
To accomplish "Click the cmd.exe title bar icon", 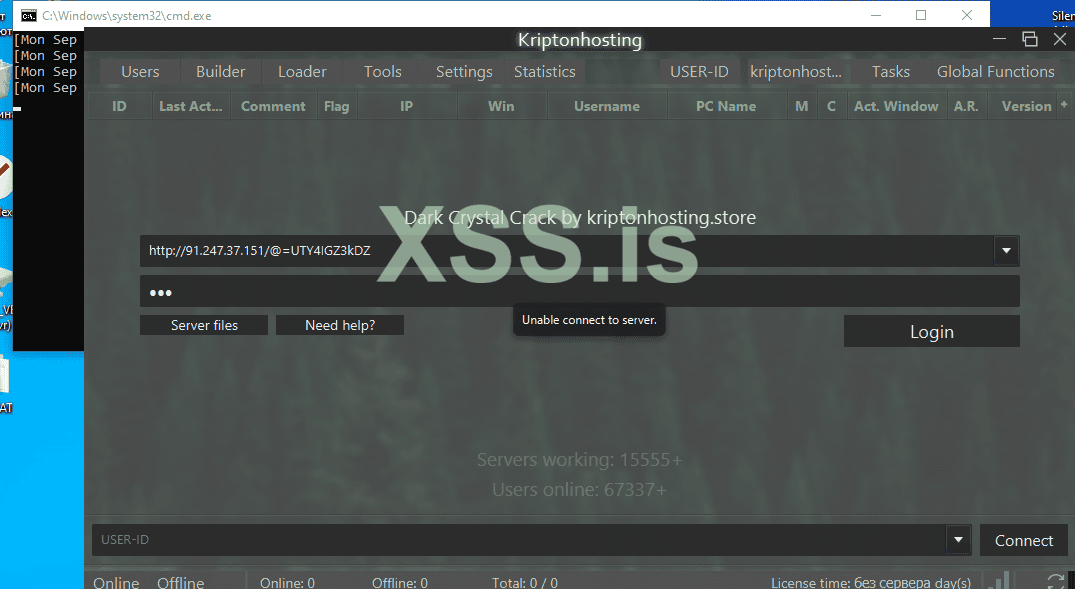I will point(28,15).
